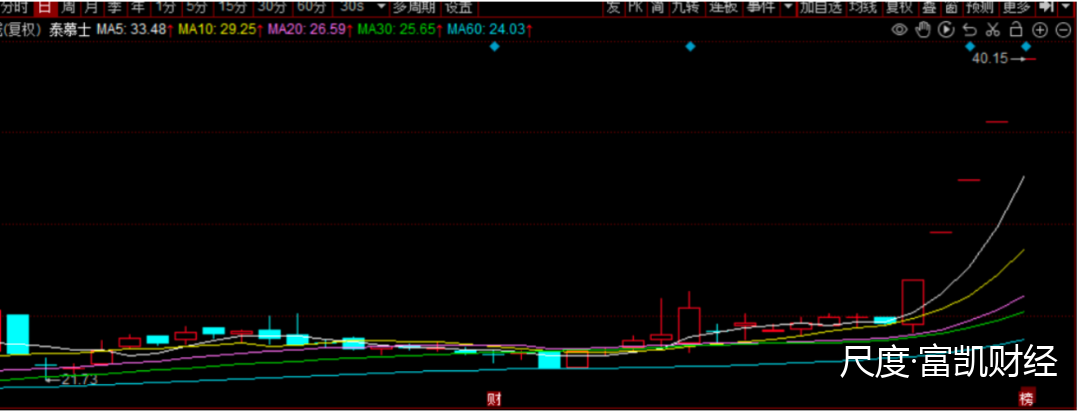1080x412 pixels.
Task: Toggle the chart lock icon
Action: [1017, 29]
